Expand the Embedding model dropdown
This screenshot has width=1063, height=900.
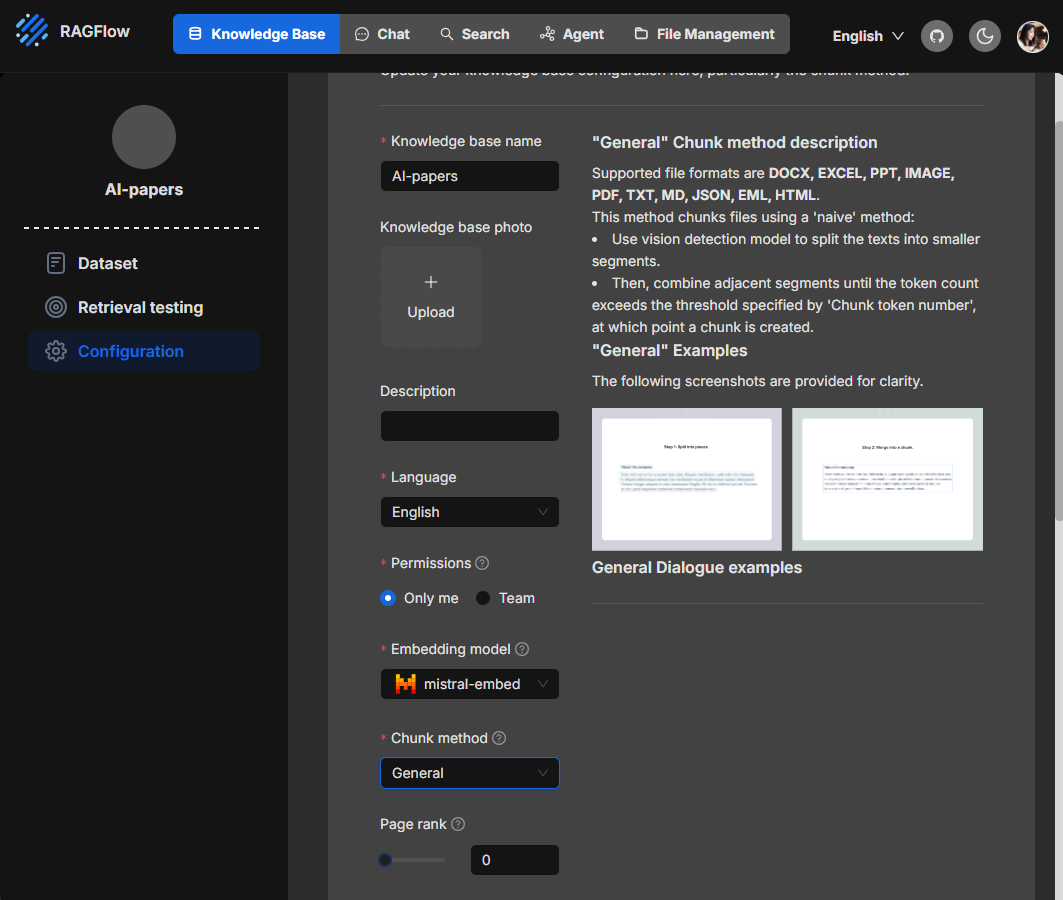469,684
